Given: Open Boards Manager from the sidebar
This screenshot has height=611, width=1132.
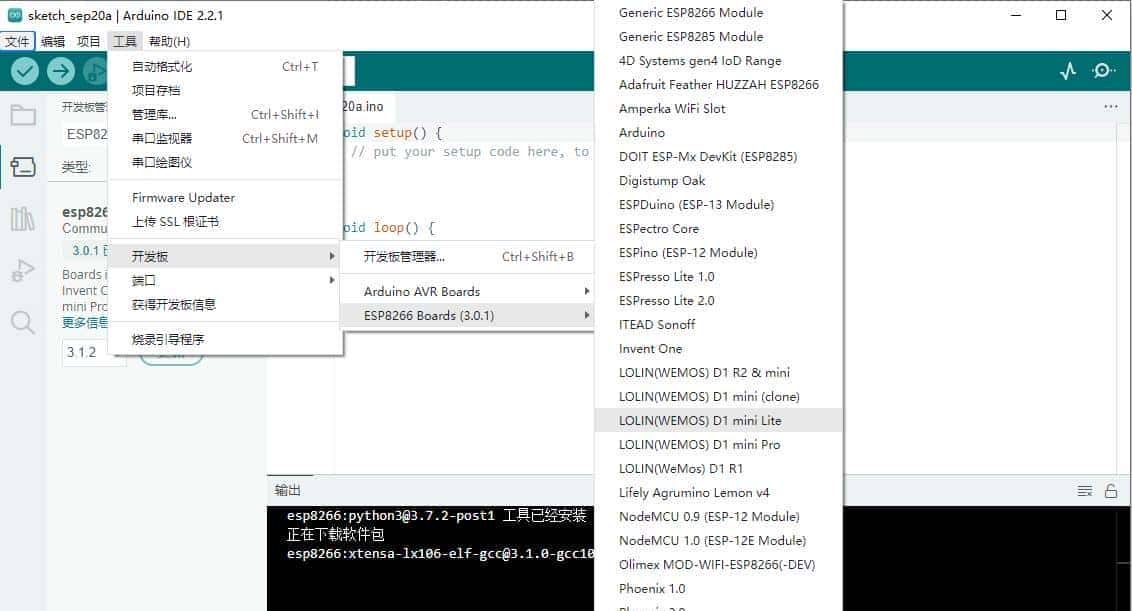Looking at the screenshot, I should (x=22, y=167).
